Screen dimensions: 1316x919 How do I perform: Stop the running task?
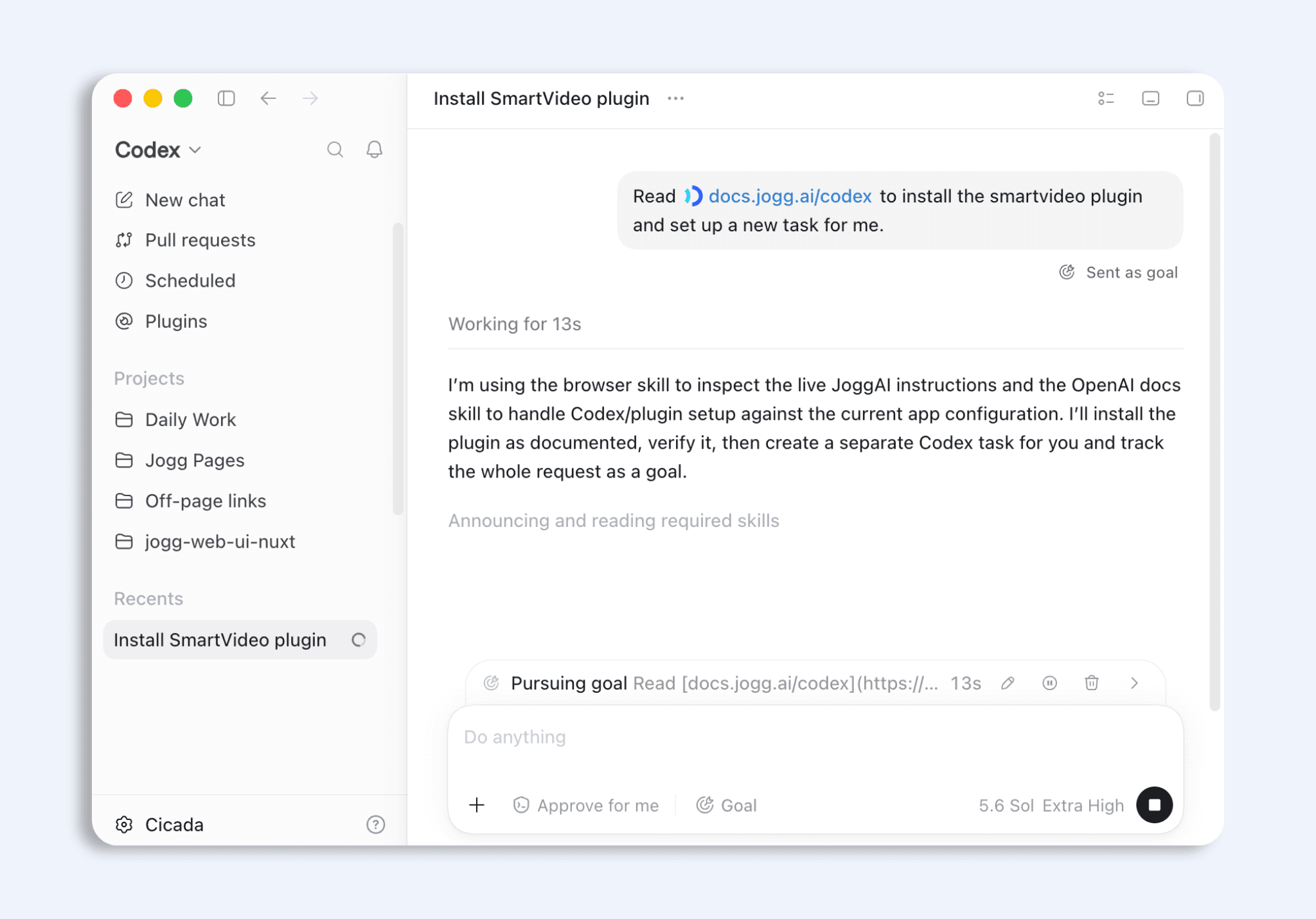pyautogui.click(x=1154, y=805)
